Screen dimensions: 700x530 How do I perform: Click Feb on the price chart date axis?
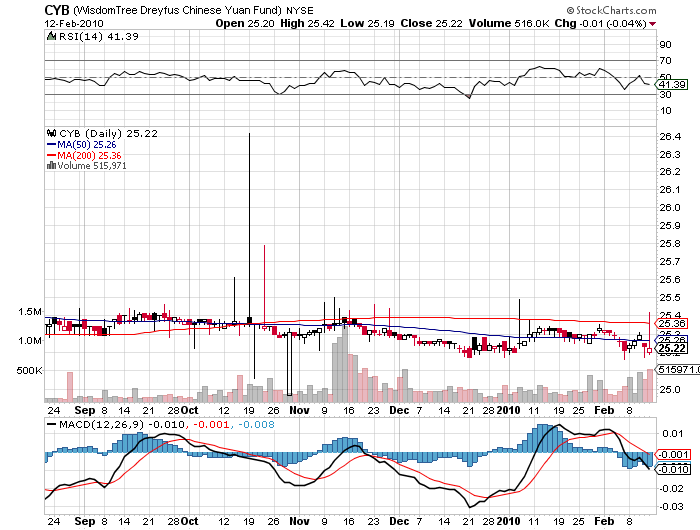[x=604, y=410]
